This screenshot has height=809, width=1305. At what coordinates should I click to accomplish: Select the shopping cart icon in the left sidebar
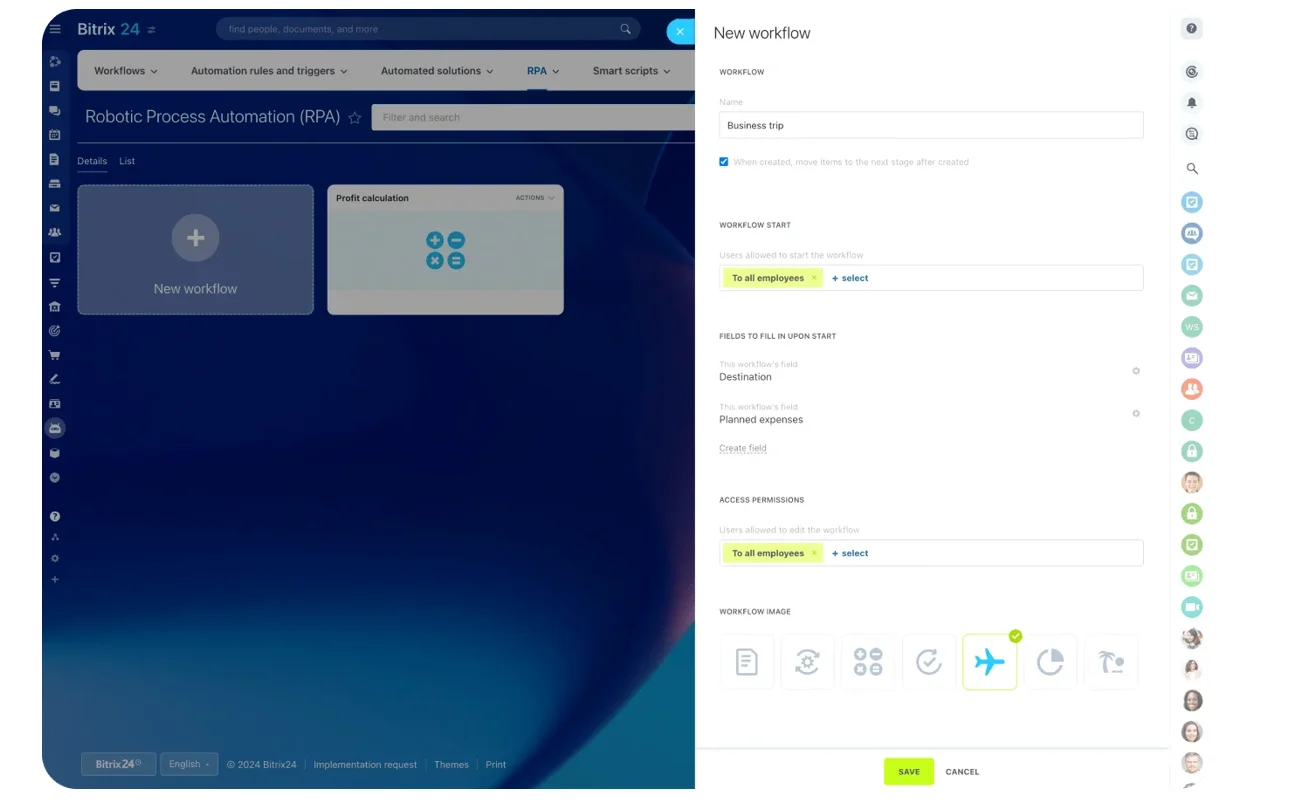tap(55, 354)
